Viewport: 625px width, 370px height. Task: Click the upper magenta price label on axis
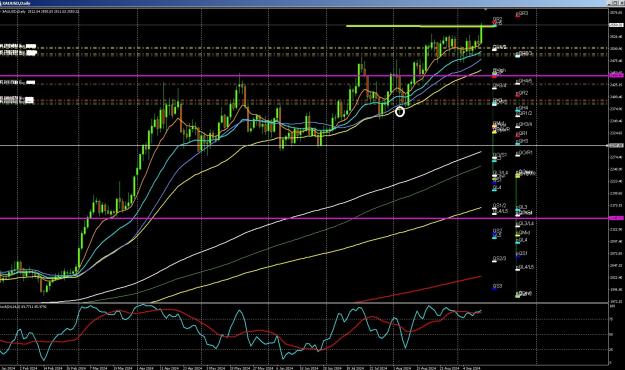coord(616,75)
